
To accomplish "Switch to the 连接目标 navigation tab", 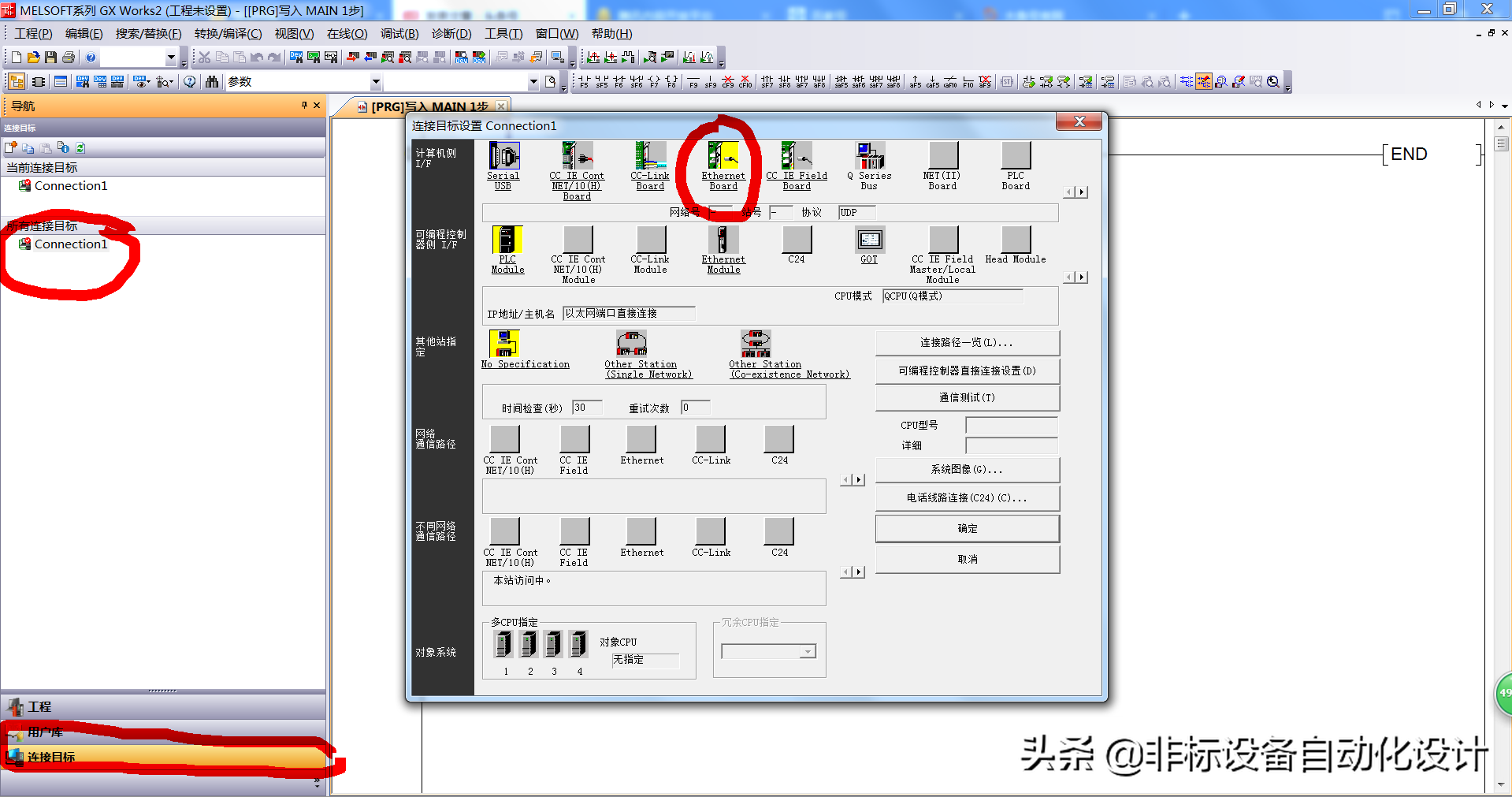I will pos(163,757).
